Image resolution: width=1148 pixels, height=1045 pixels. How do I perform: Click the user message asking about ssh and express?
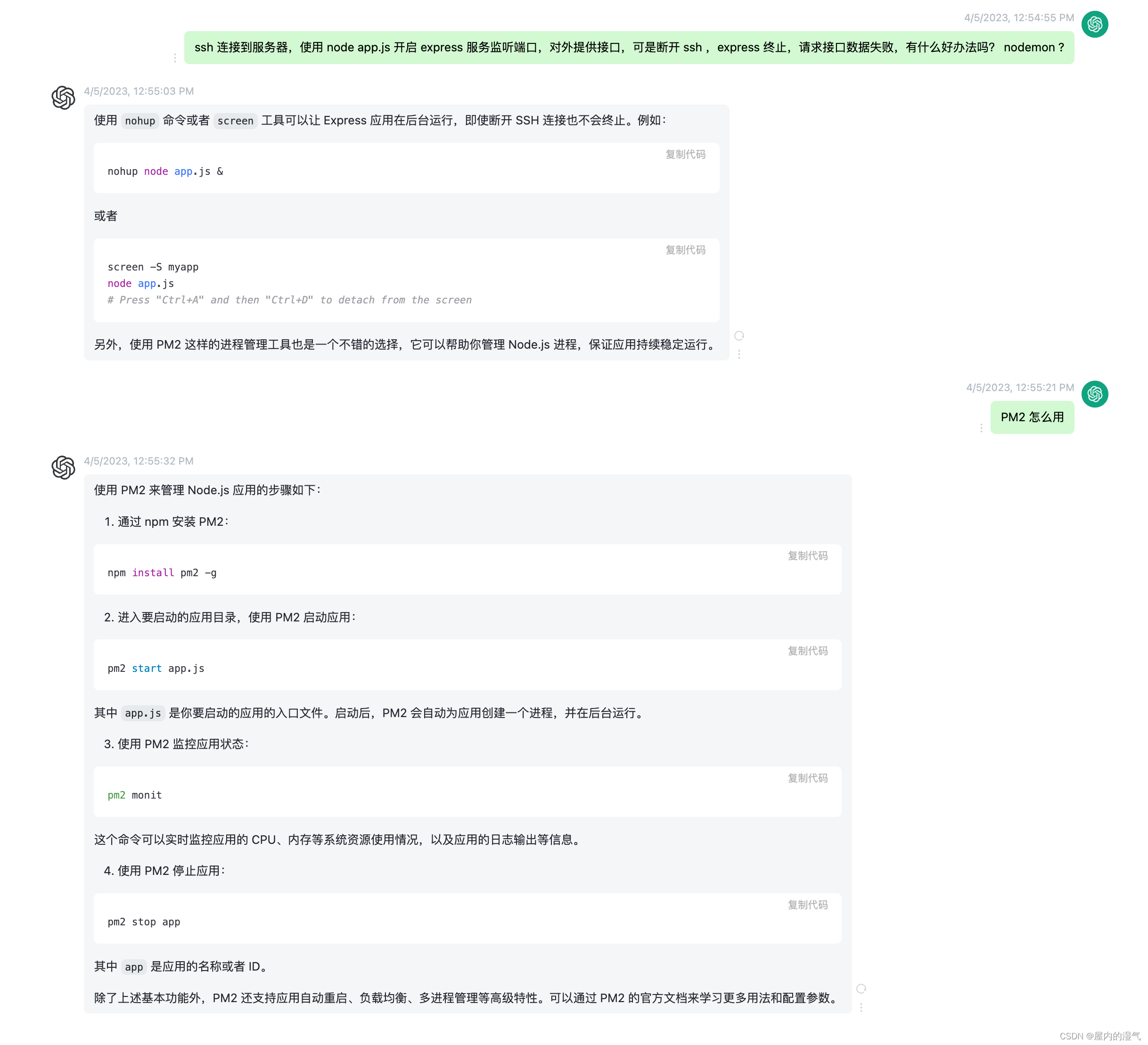(629, 47)
